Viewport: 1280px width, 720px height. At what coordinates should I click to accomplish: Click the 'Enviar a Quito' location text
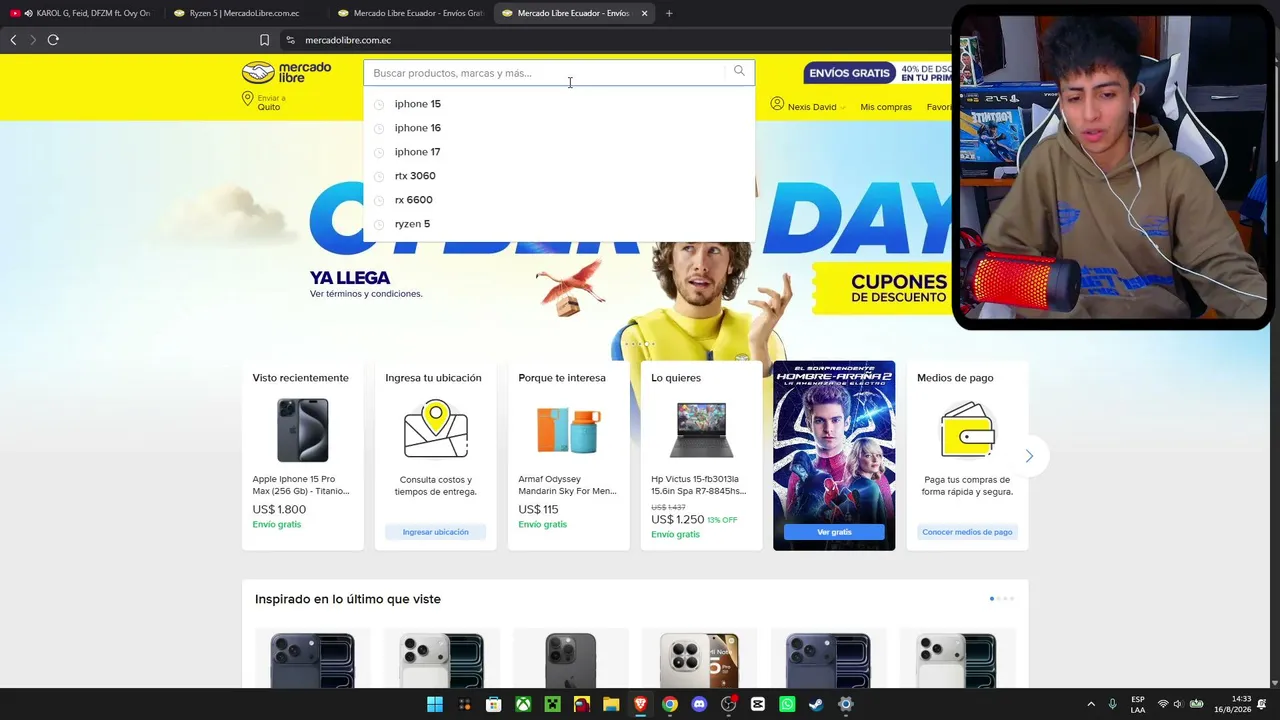pyautogui.click(x=271, y=102)
